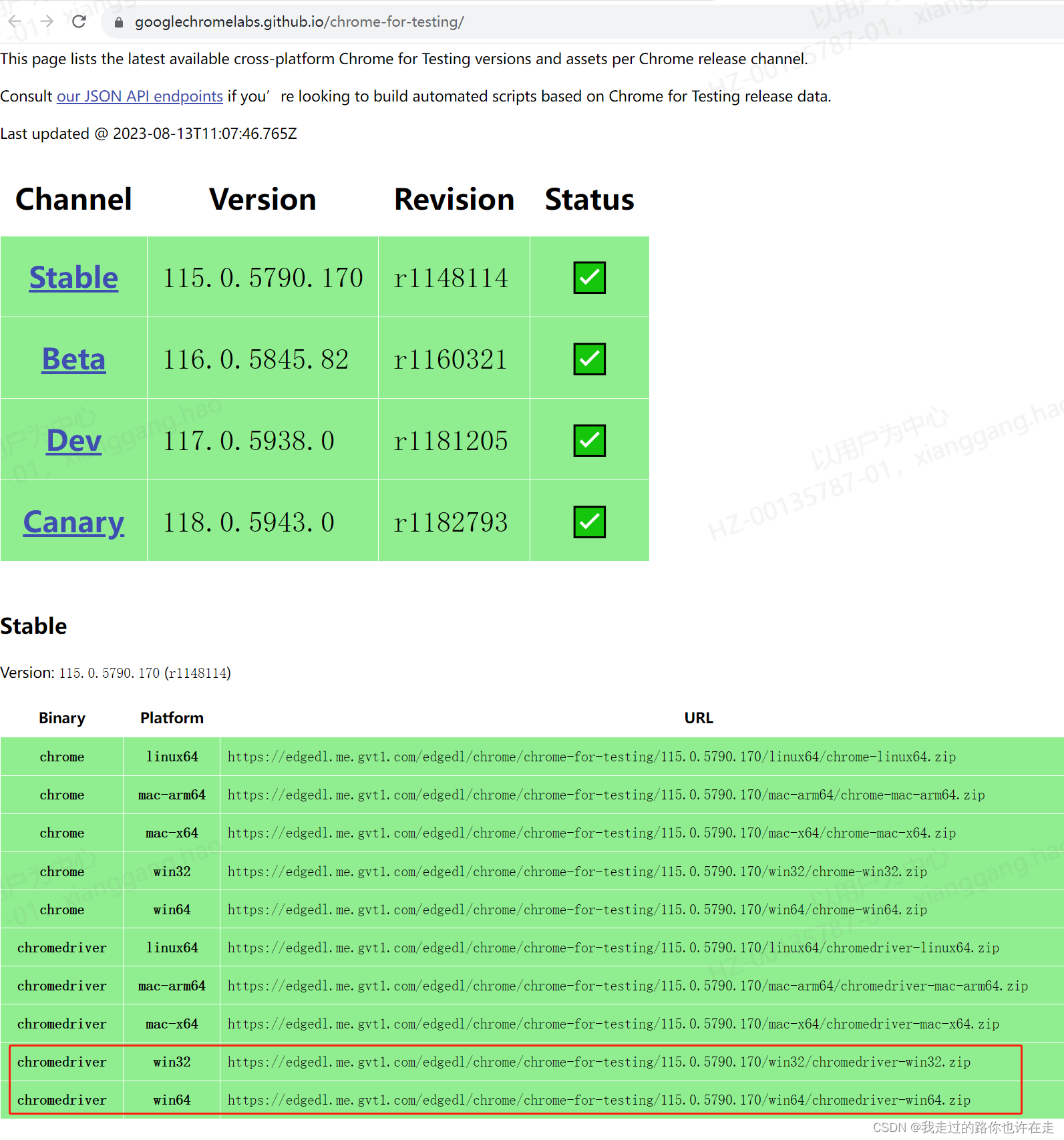Viewport: 1064px width, 1140px height.
Task: Click linux64 platform cell in chrome row
Action: coord(172,757)
